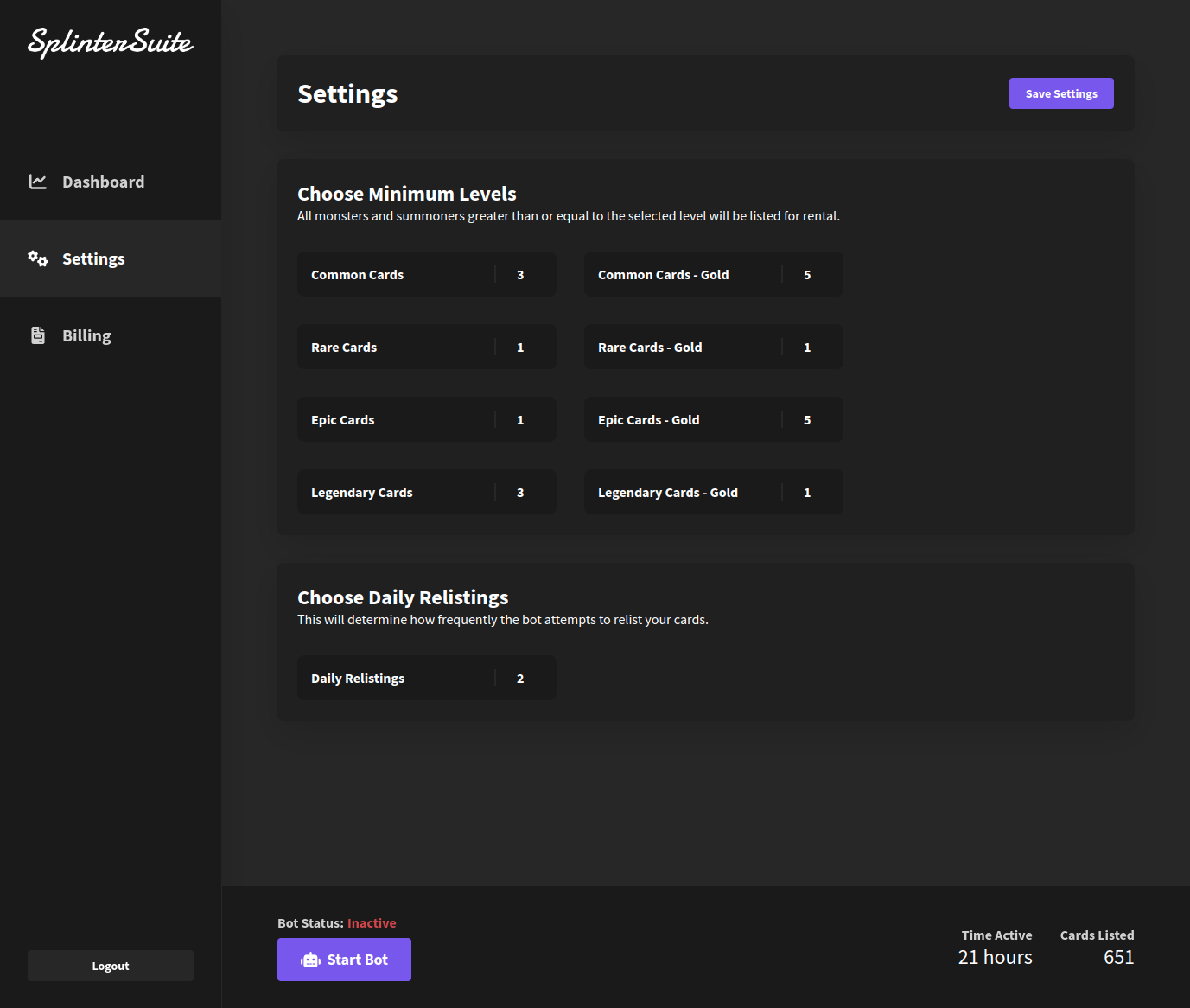The height and width of the screenshot is (1008, 1190).
Task: Select the Settings sidebar item
Action: pos(110,258)
